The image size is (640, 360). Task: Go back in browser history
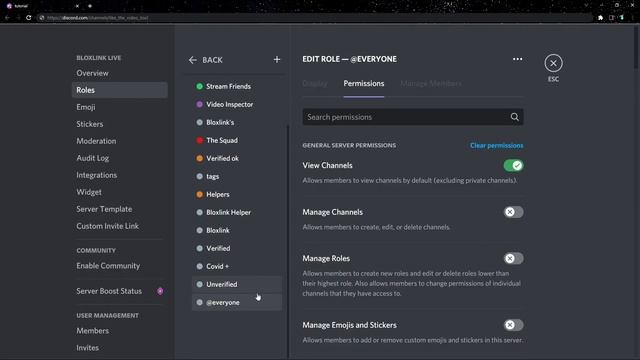(x=7, y=18)
